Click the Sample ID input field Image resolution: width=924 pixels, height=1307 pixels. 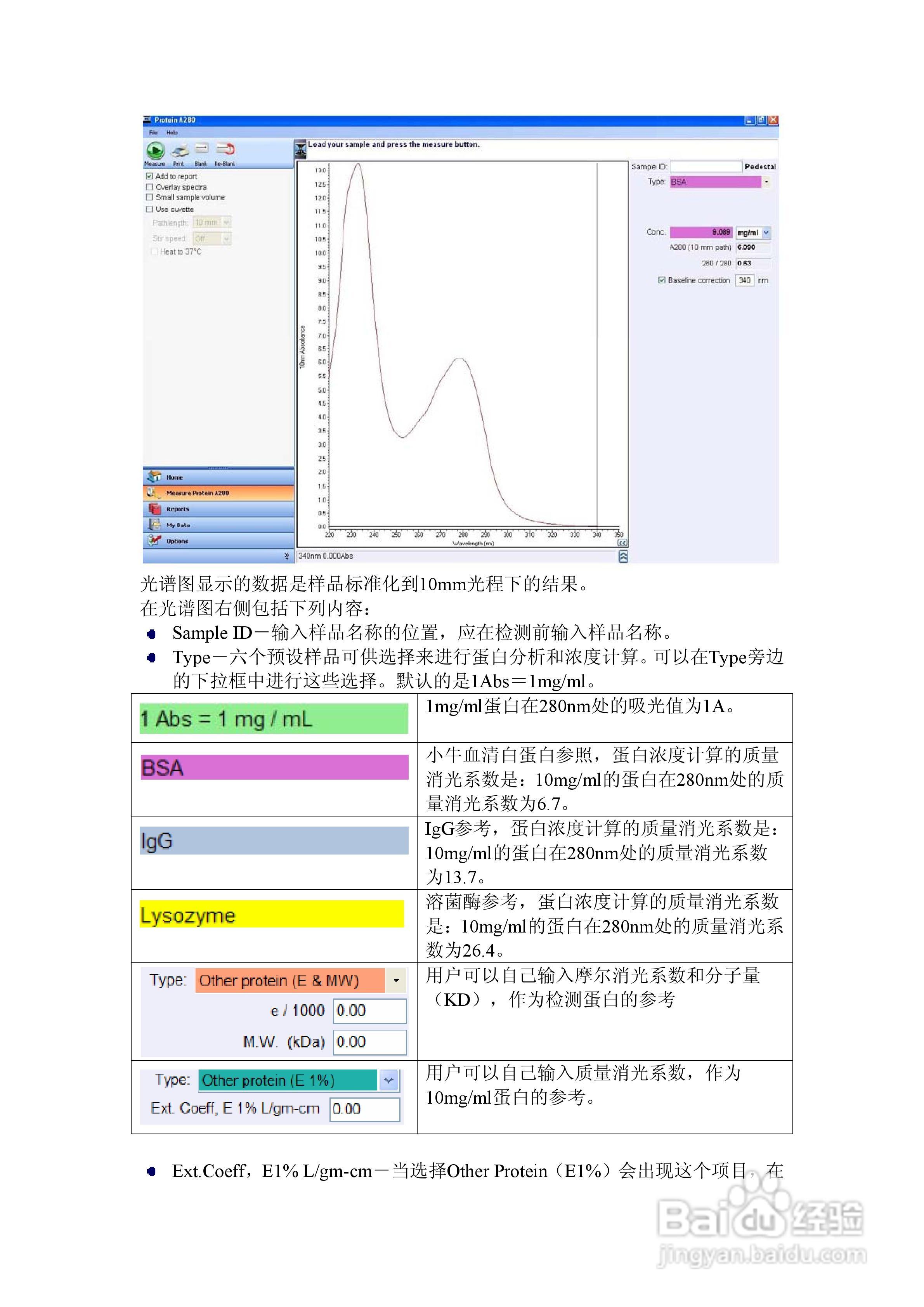tap(706, 167)
